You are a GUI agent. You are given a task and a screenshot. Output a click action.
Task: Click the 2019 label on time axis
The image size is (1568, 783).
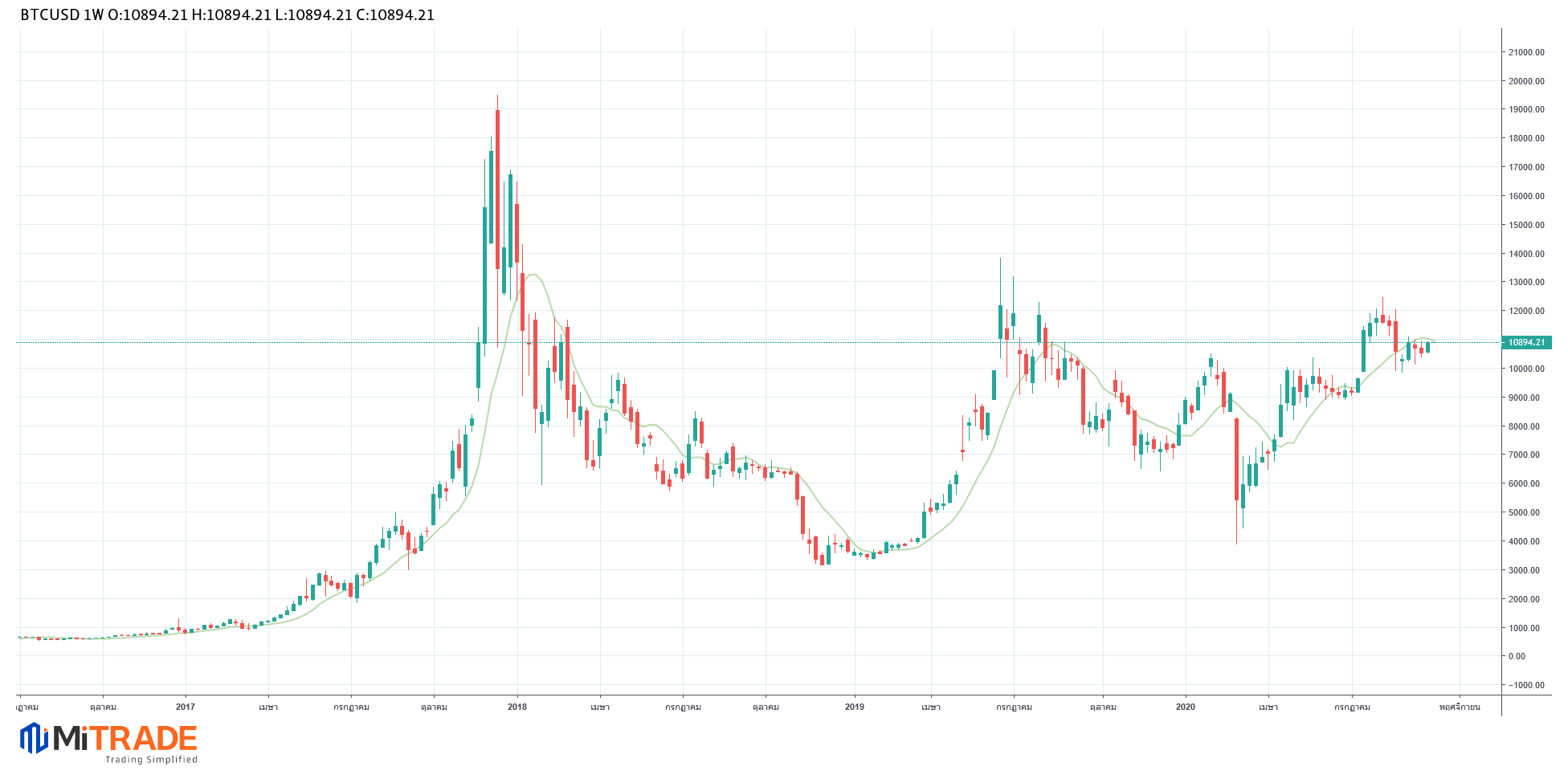pyautogui.click(x=854, y=707)
